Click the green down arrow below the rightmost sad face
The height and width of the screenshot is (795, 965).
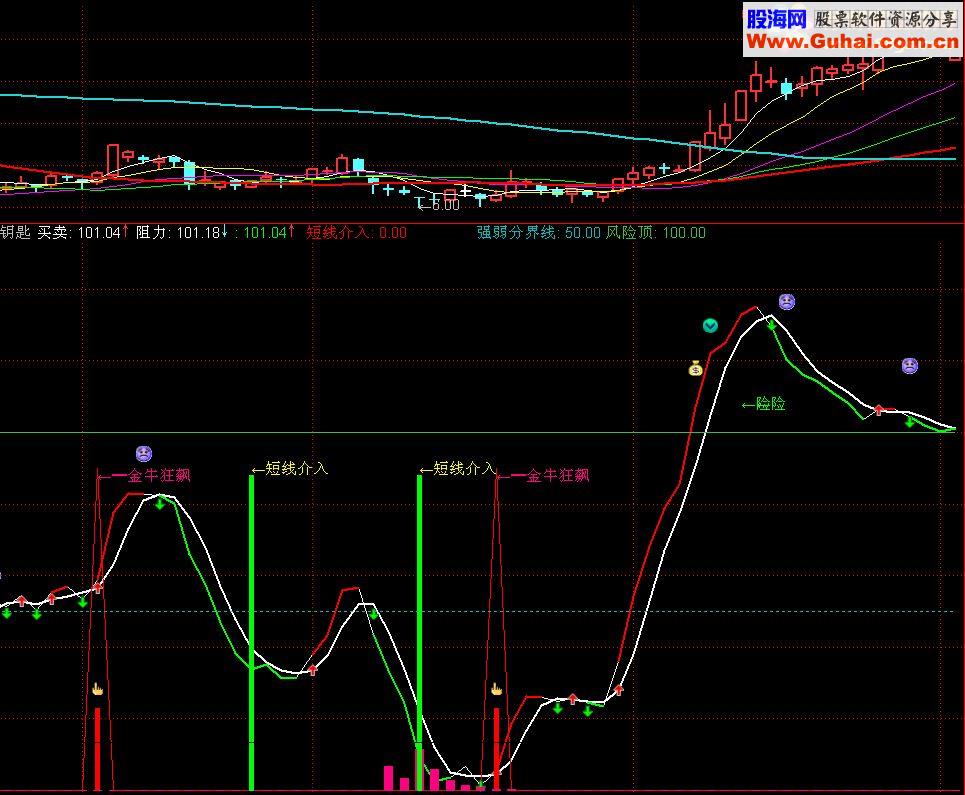coord(910,422)
